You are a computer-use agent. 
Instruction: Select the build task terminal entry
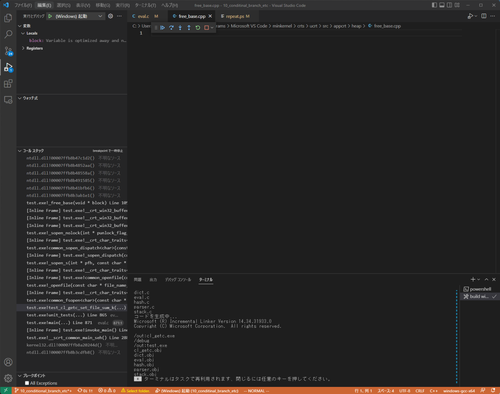479,296
